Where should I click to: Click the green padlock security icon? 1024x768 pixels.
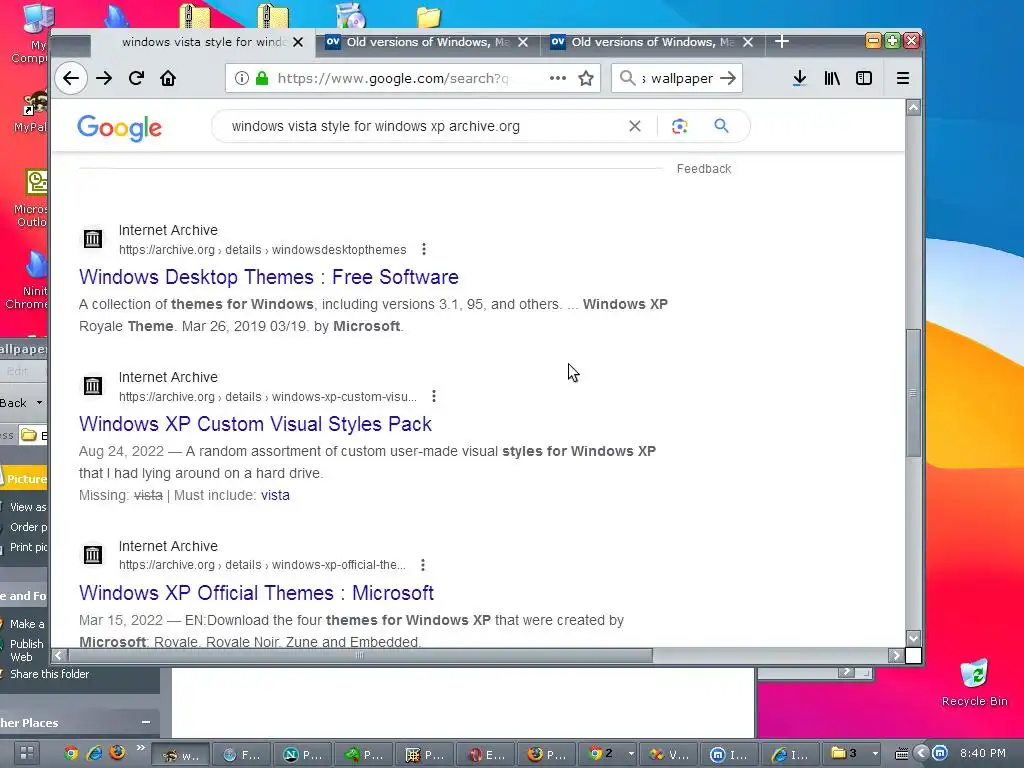[x=262, y=78]
